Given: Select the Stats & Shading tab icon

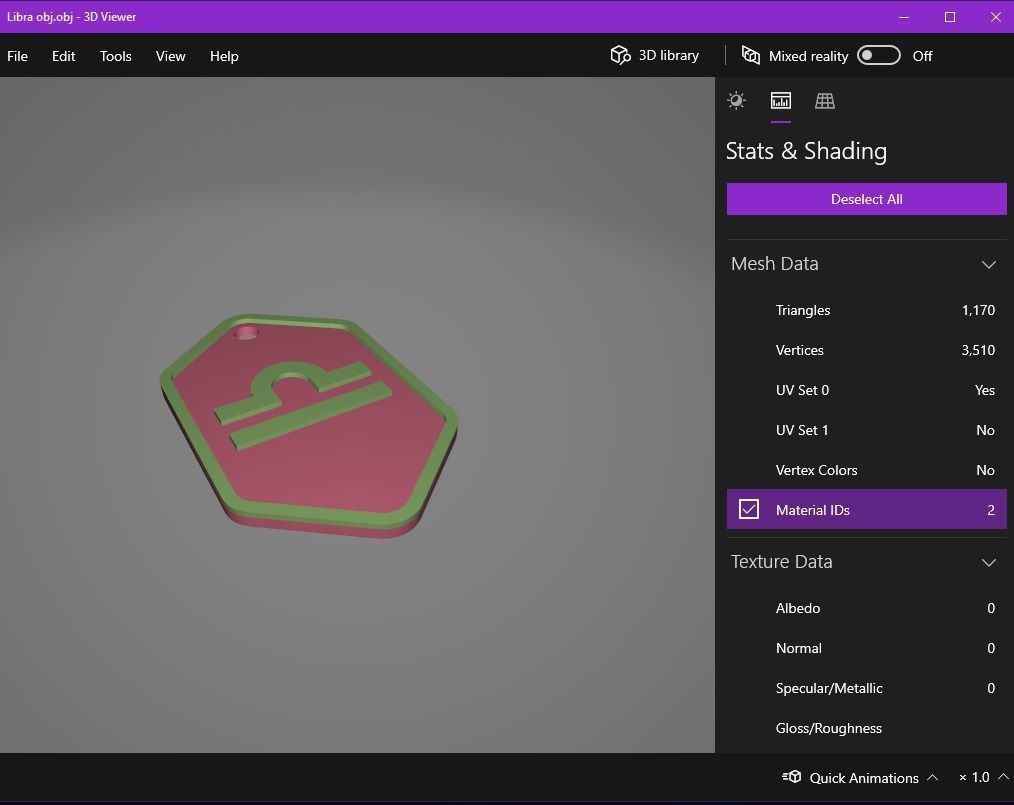Looking at the screenshot, I should [781, 101].
